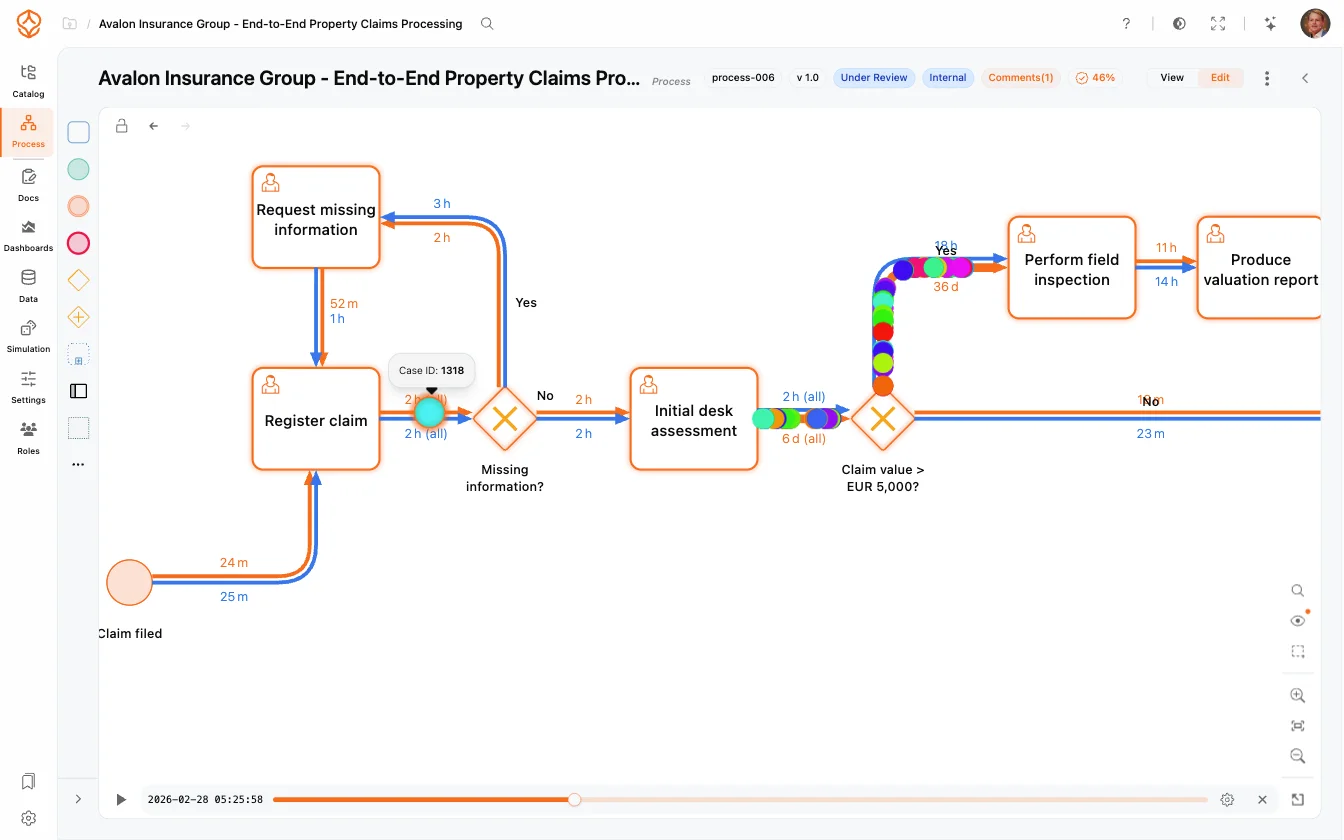1344x840 pixels.
Task: Select the task rectangle shape in palette
Action: [78, 132]
